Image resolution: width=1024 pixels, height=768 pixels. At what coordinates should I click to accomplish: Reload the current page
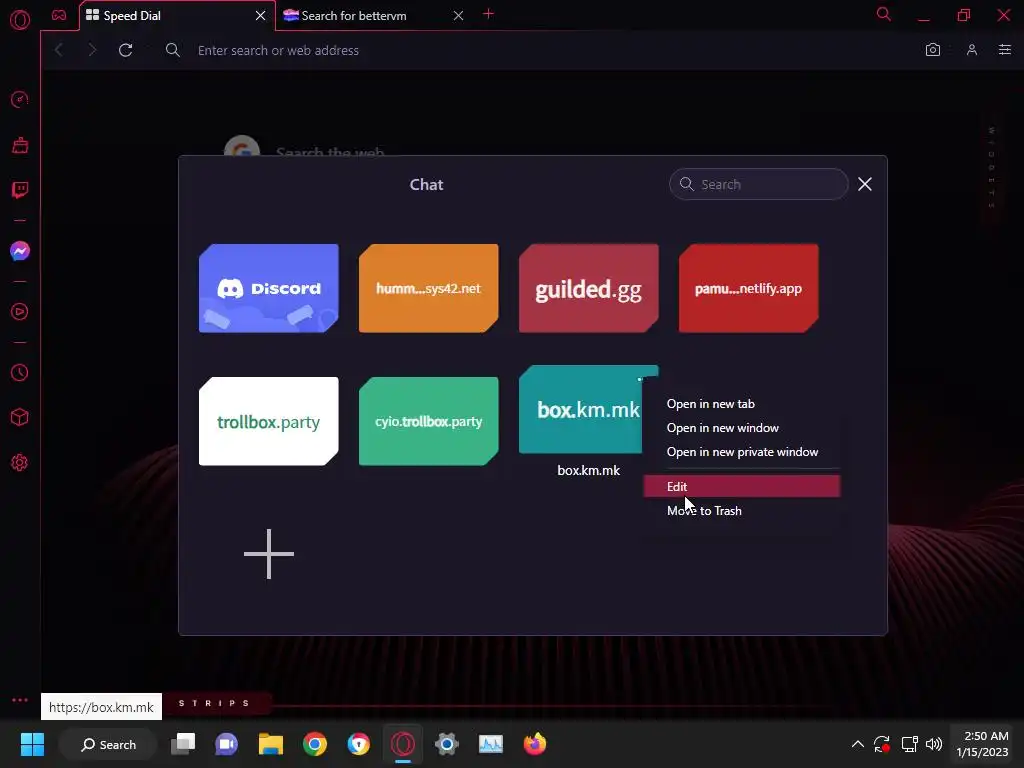[x=125, y=50]
